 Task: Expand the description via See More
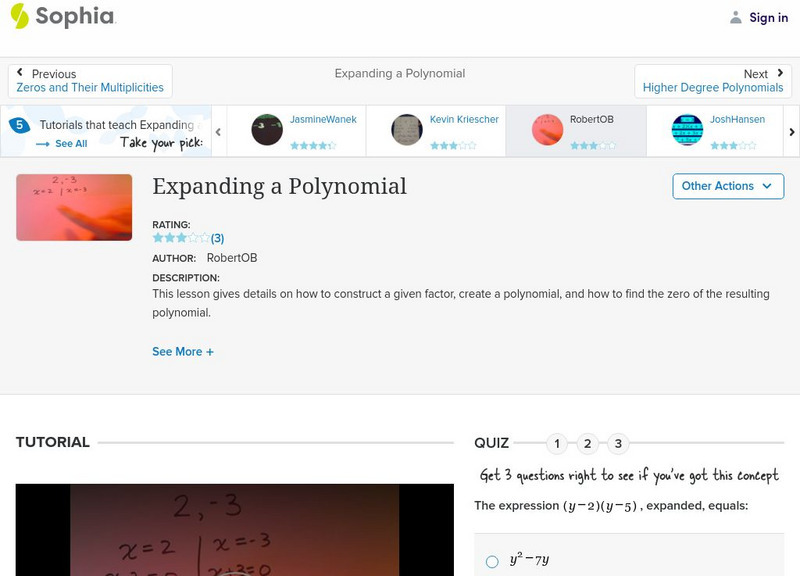click(183, 352)
